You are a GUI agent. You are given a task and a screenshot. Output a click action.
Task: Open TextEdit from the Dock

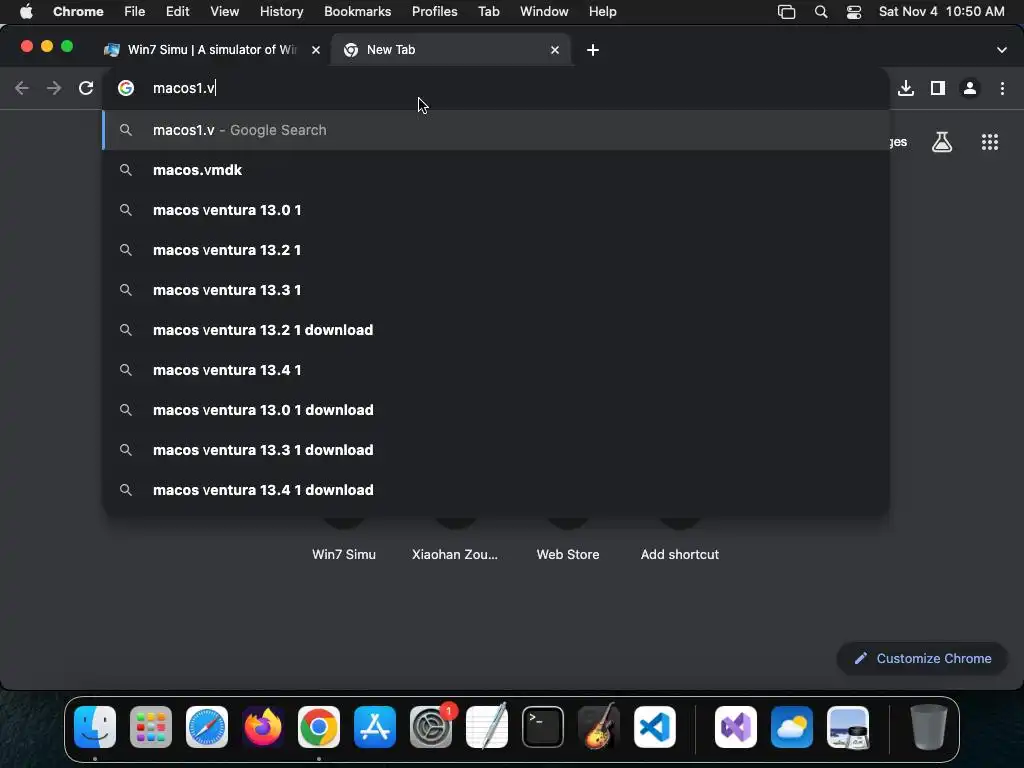487,727
